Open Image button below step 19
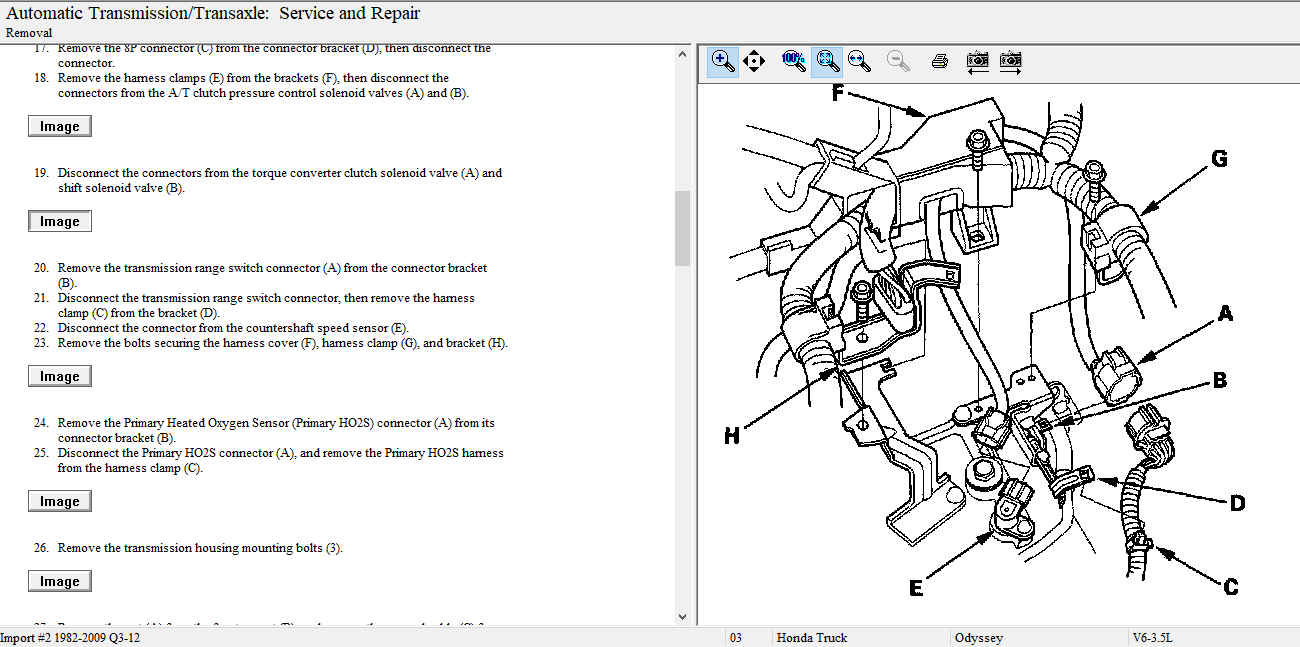Screen dimensions: 1300x647 (60, 222)
